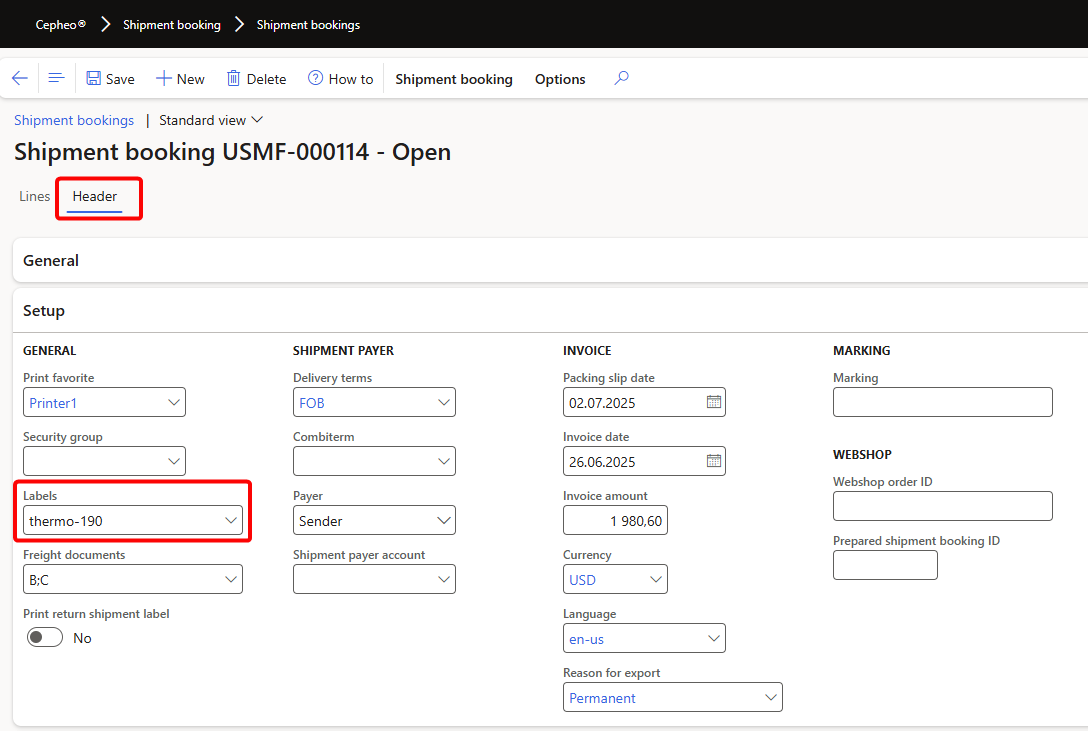Click the back arrow icon

pos(20,79)
